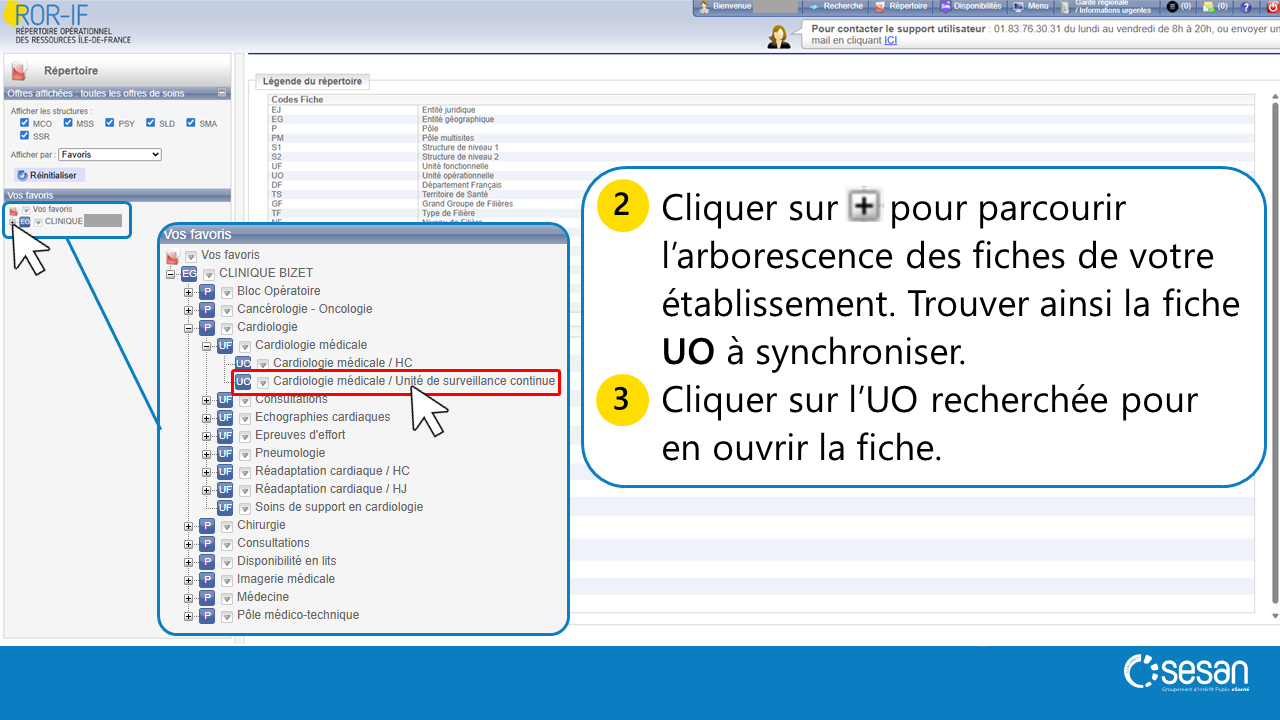The image size is (1280, 720).
Task: Open the Recherche menu in top bar
Action: coord(835,7)
